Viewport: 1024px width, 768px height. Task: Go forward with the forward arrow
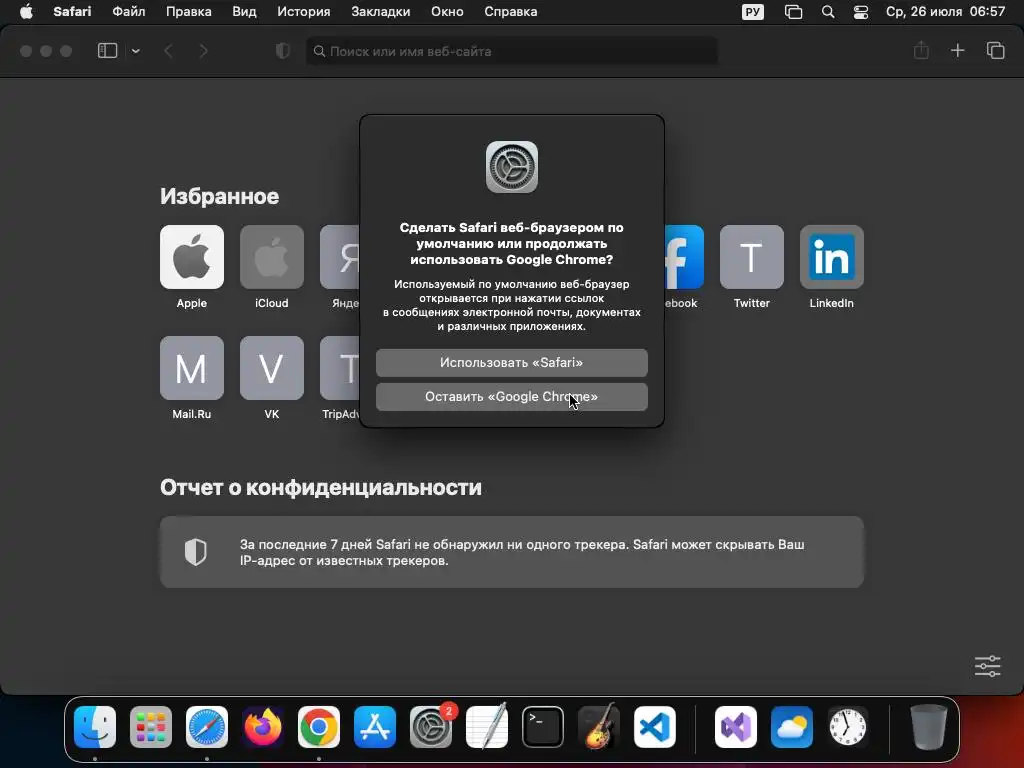pyautogui.click(x=203, y=51)
